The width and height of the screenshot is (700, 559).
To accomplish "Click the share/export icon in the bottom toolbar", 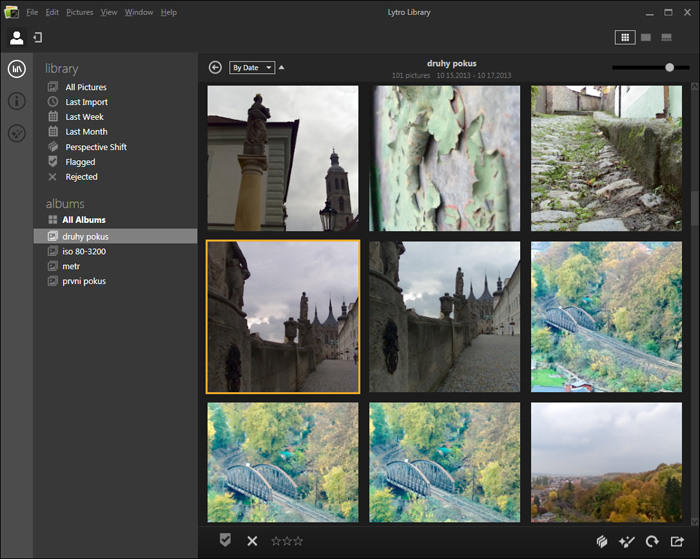I will 678,541.
